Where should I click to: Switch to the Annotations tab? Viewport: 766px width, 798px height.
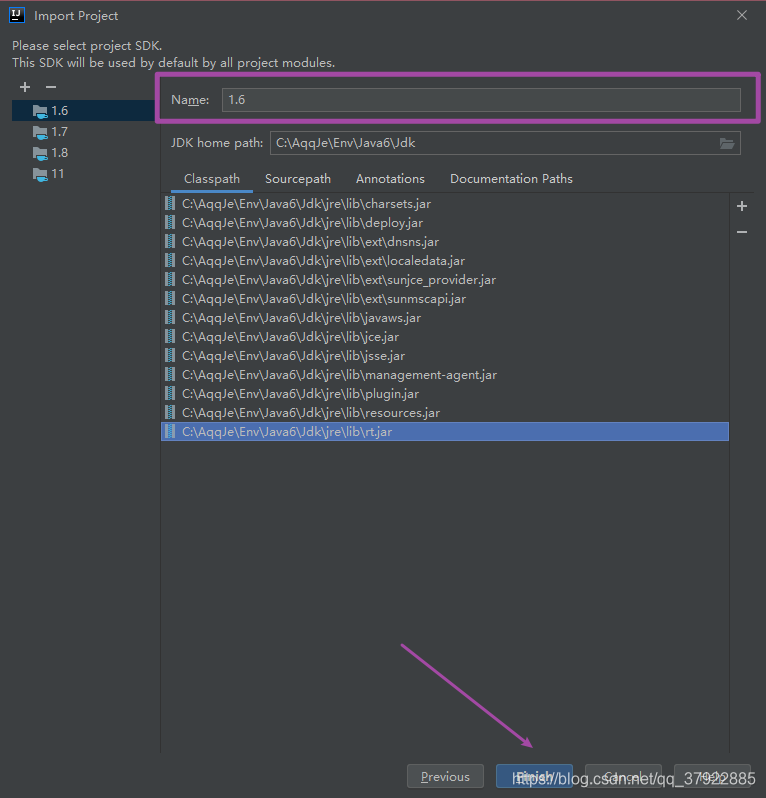[x=390, y=179]
